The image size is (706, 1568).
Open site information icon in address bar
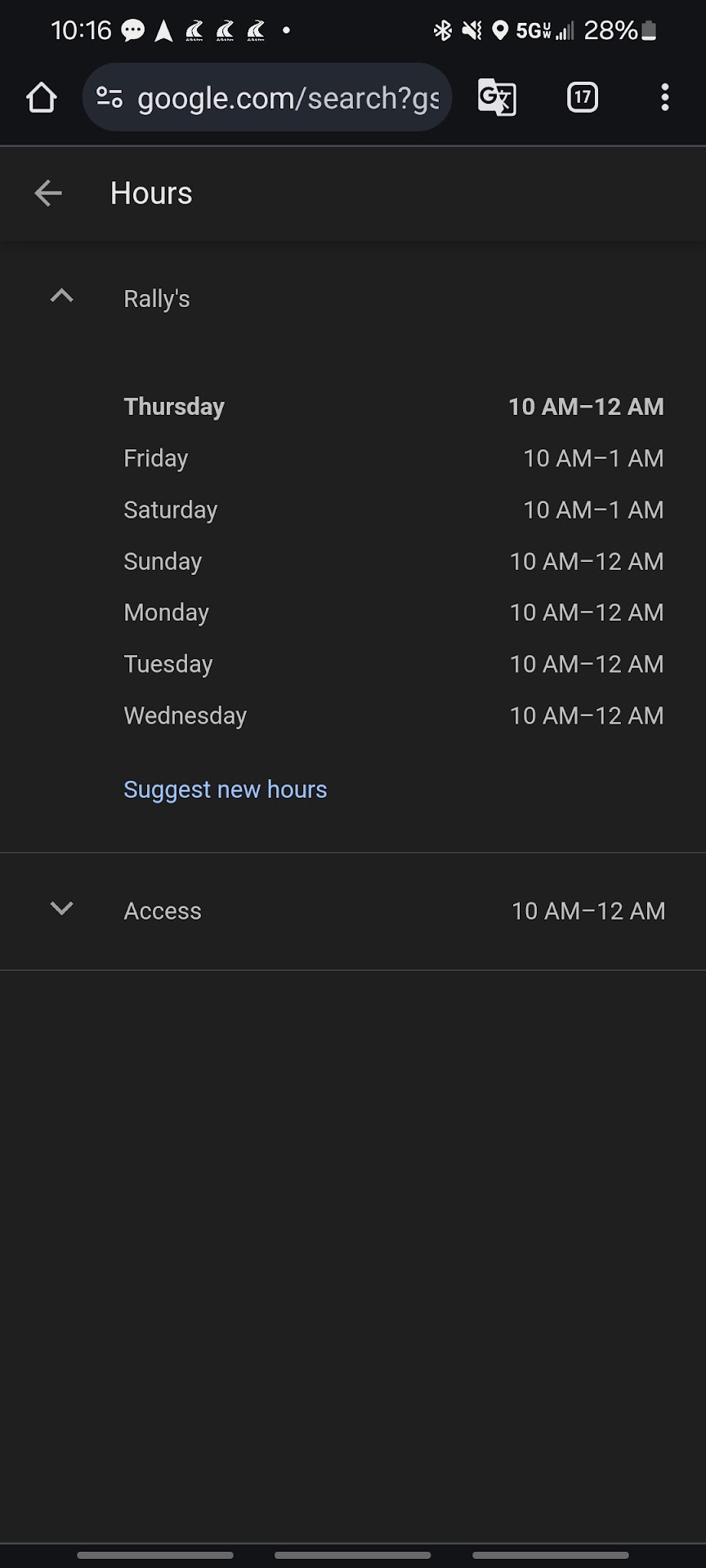(x=109, y=98)
